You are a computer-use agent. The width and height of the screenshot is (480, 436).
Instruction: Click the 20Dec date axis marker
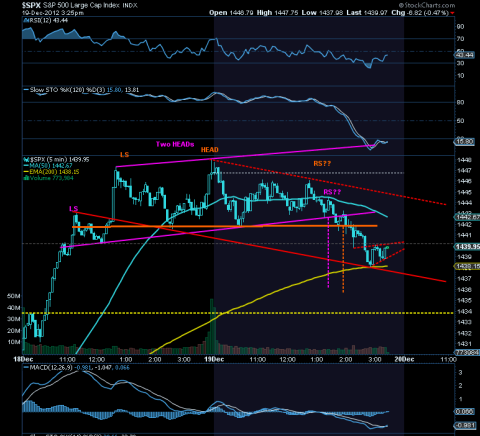[404, 359]
